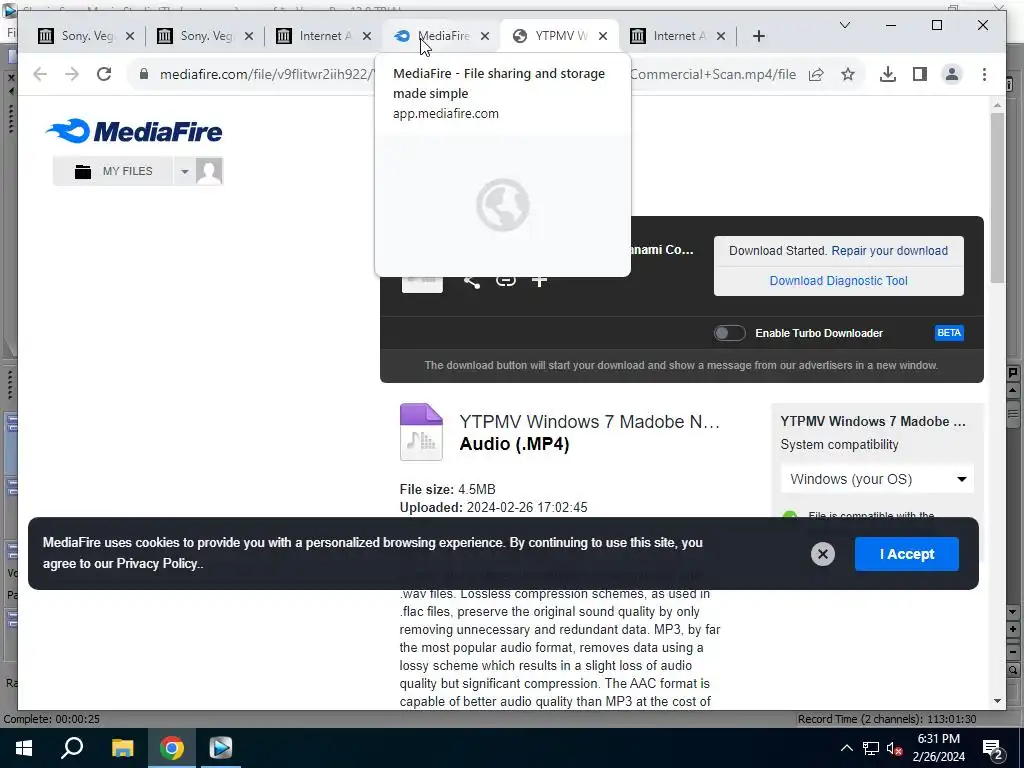Dismiss the cookie banner with X
Image resolution: width=1024 pixels, height=768 pixels.
click(x=823, y=554)
